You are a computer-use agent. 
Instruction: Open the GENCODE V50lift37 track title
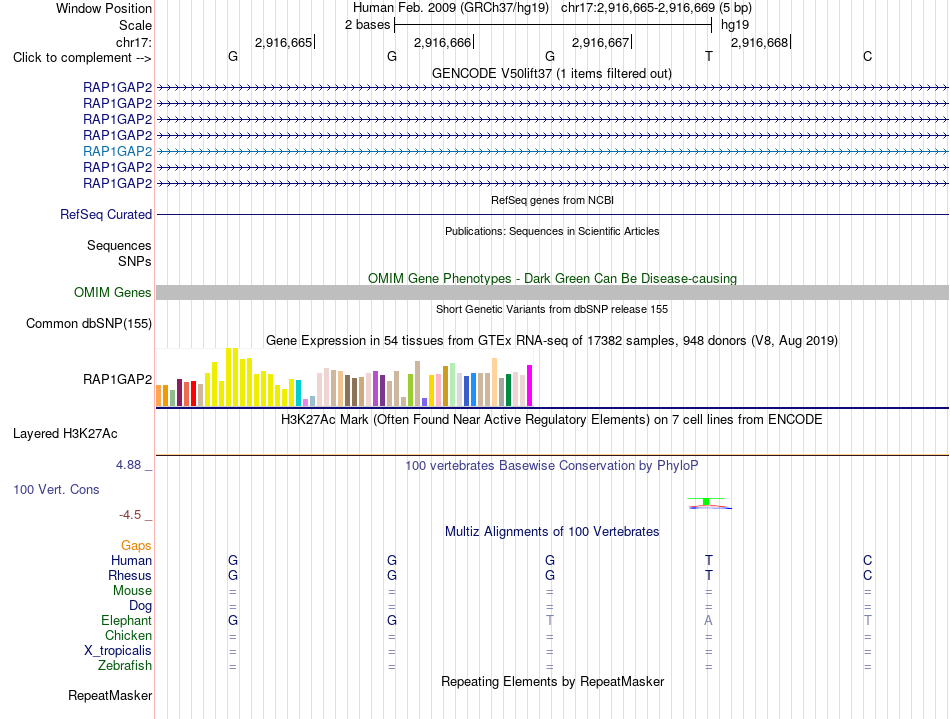[552, 73]
